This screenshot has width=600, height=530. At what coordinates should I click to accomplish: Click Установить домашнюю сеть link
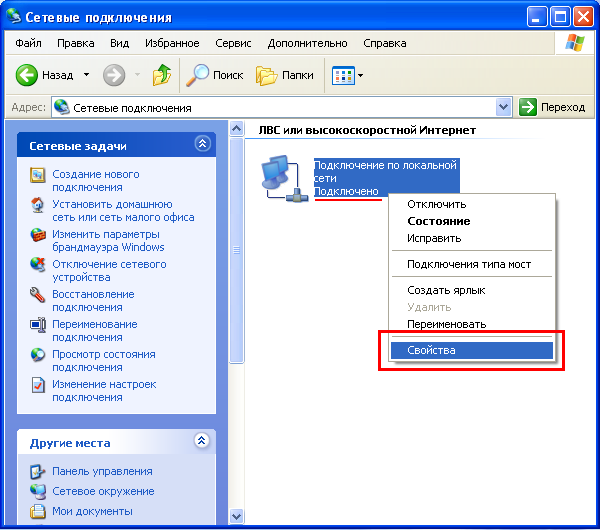tap(123, 211)
